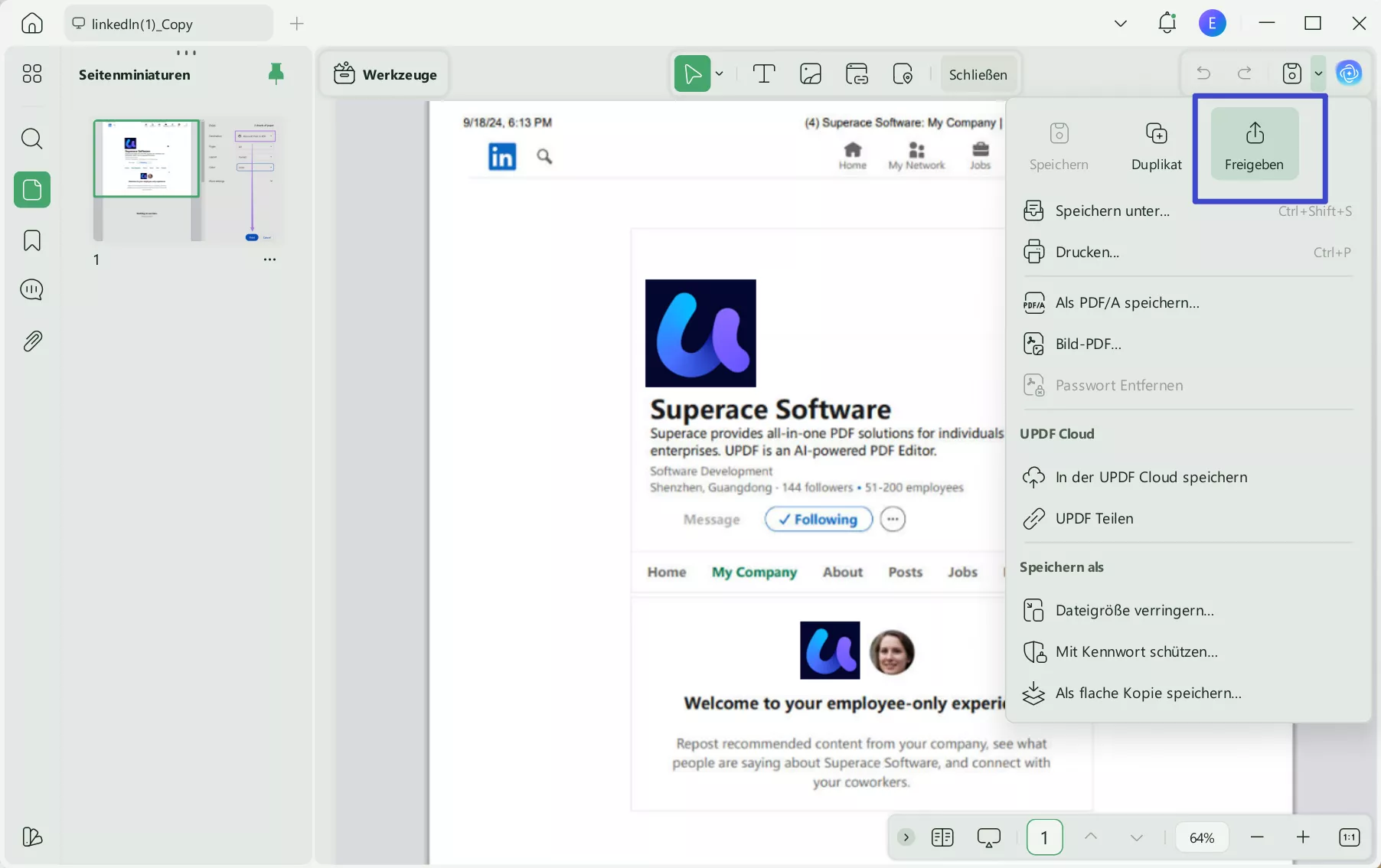Open the search panel in sidebar

pyautogui.click(x=32, y=139)
